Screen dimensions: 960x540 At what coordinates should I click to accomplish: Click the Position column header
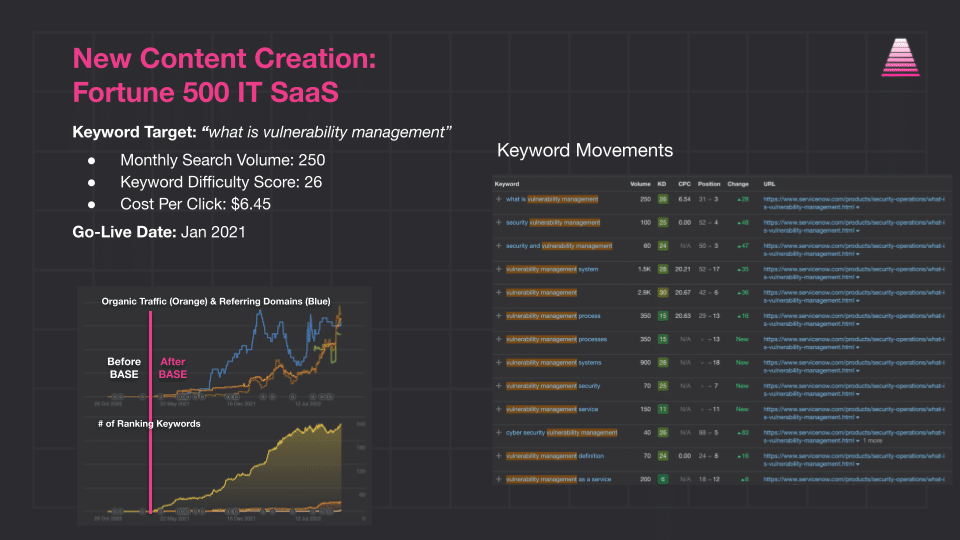click(x=708, y=184)
